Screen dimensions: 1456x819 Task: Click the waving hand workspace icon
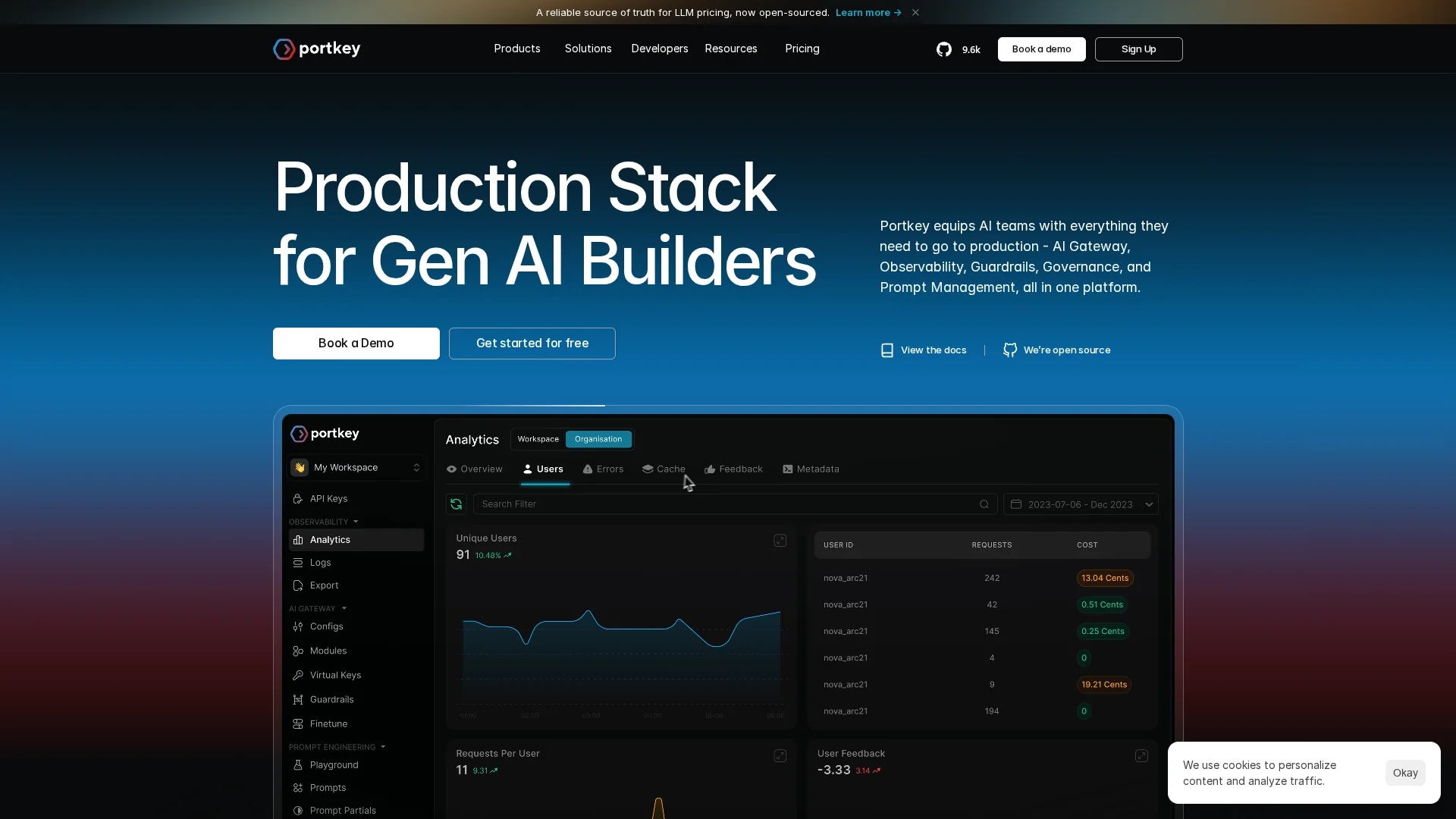[300, 468]
